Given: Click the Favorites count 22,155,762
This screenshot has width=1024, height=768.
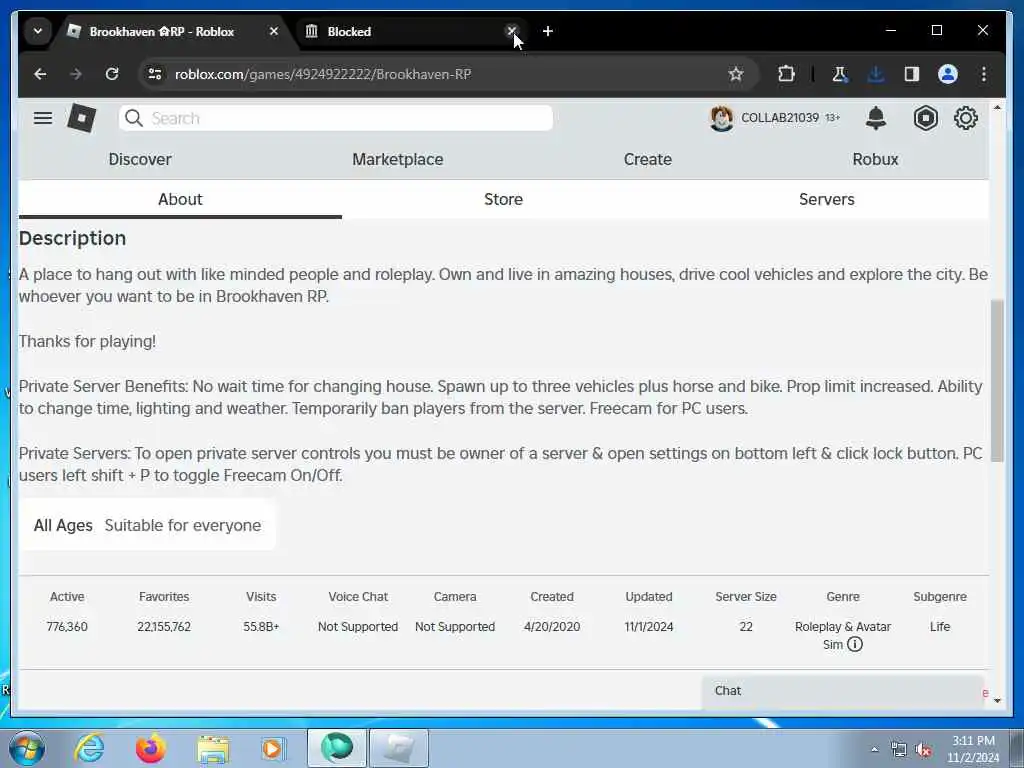Looking at the screenshot, I should 164,627.
